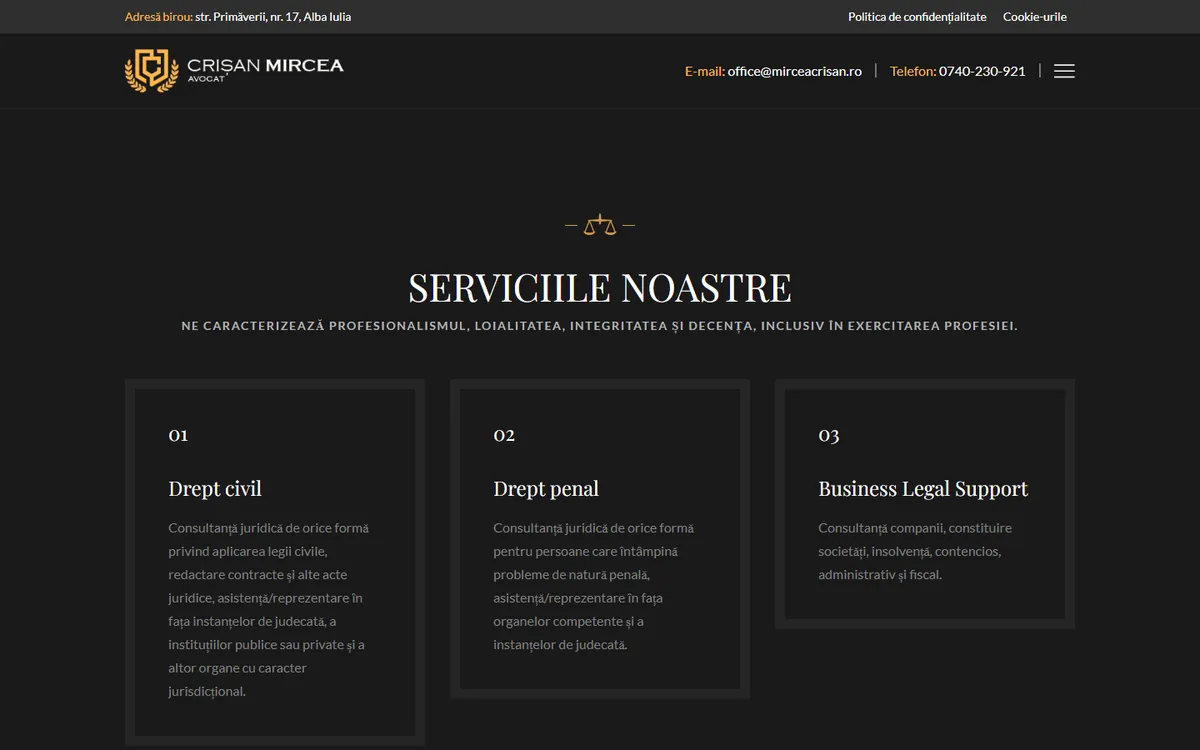Click the number 01 on the Drept civil card
Viewport: 1200px width, 750px height.
(178, 435)
